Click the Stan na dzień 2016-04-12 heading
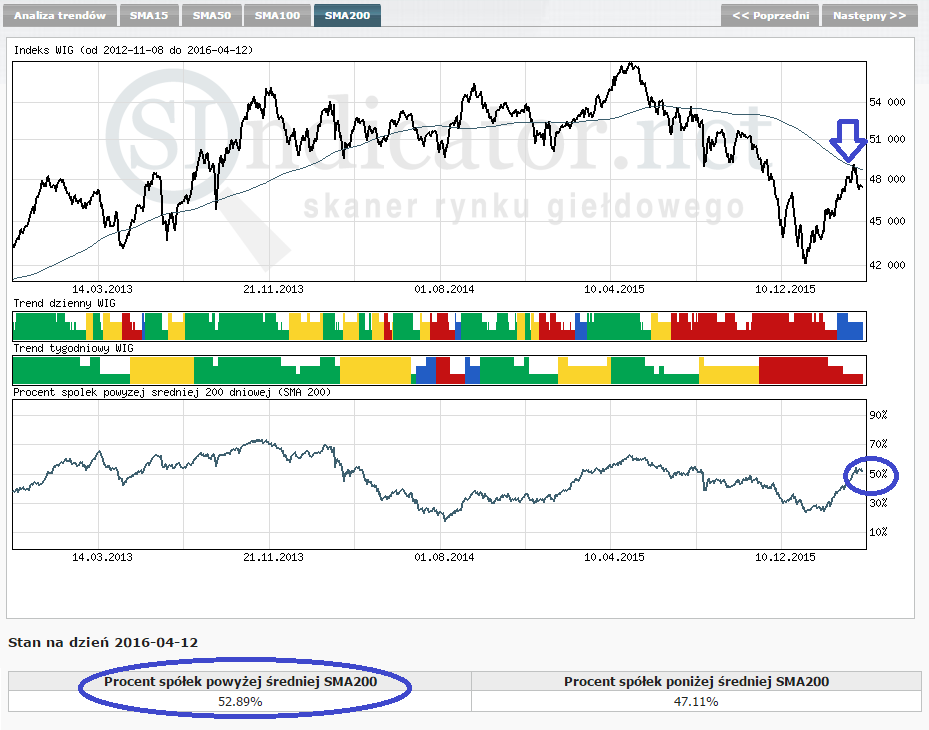The width and height of the screenshot is (929, 730). [103, 642]
